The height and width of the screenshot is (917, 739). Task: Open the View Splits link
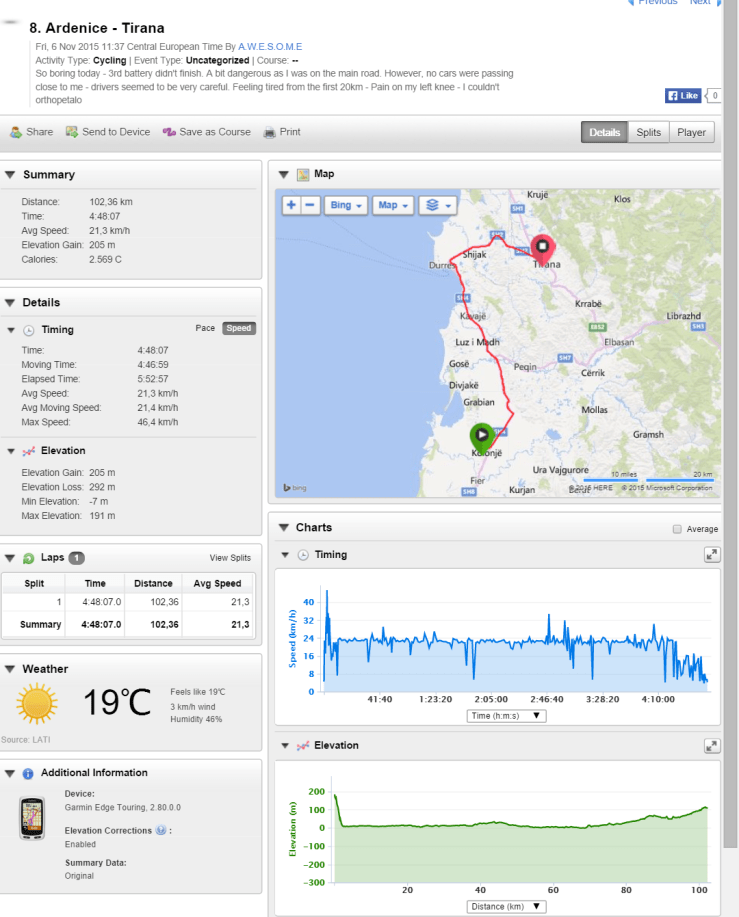tap(230, 558)
